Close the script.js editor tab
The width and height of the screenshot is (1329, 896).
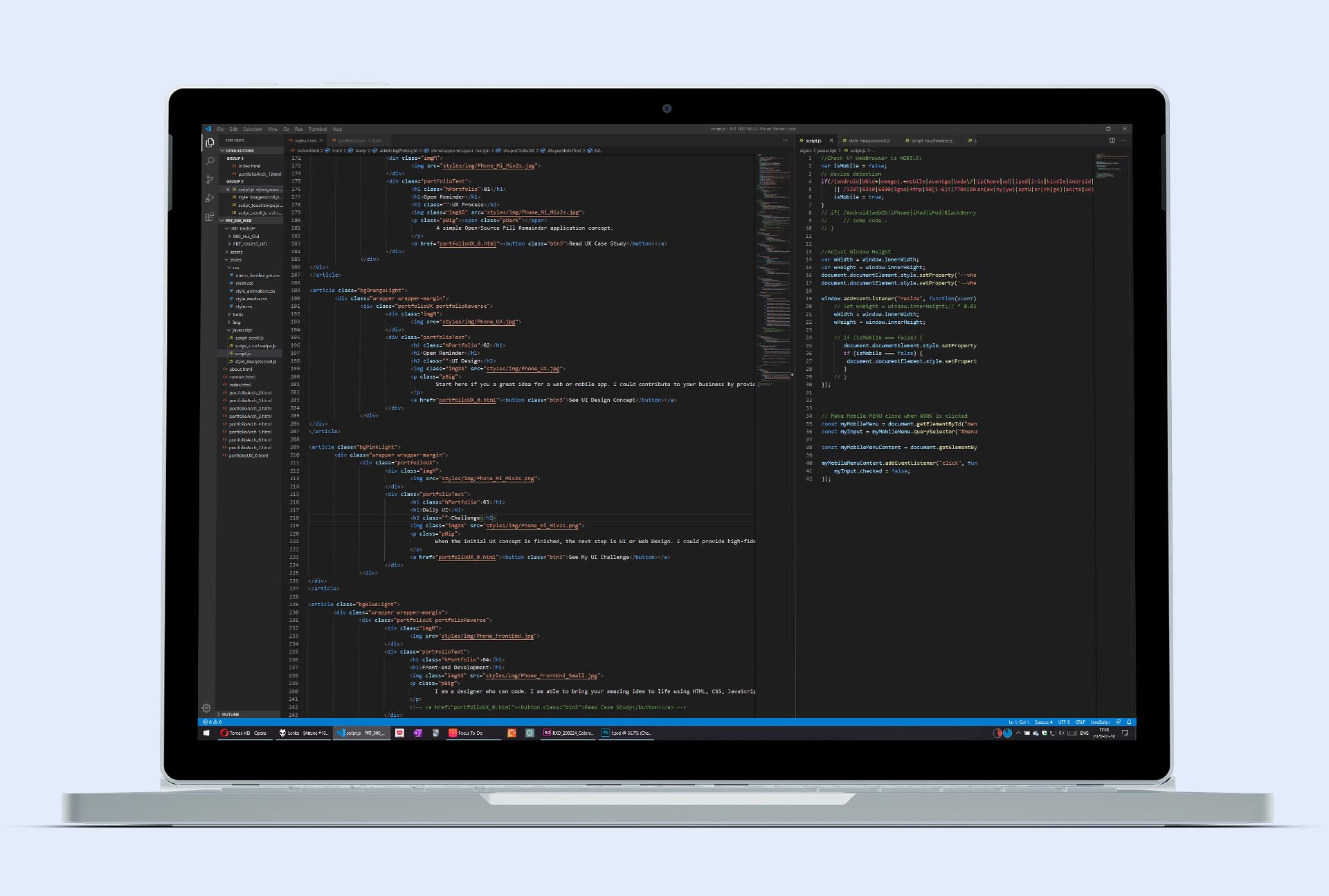click(831, 140)
